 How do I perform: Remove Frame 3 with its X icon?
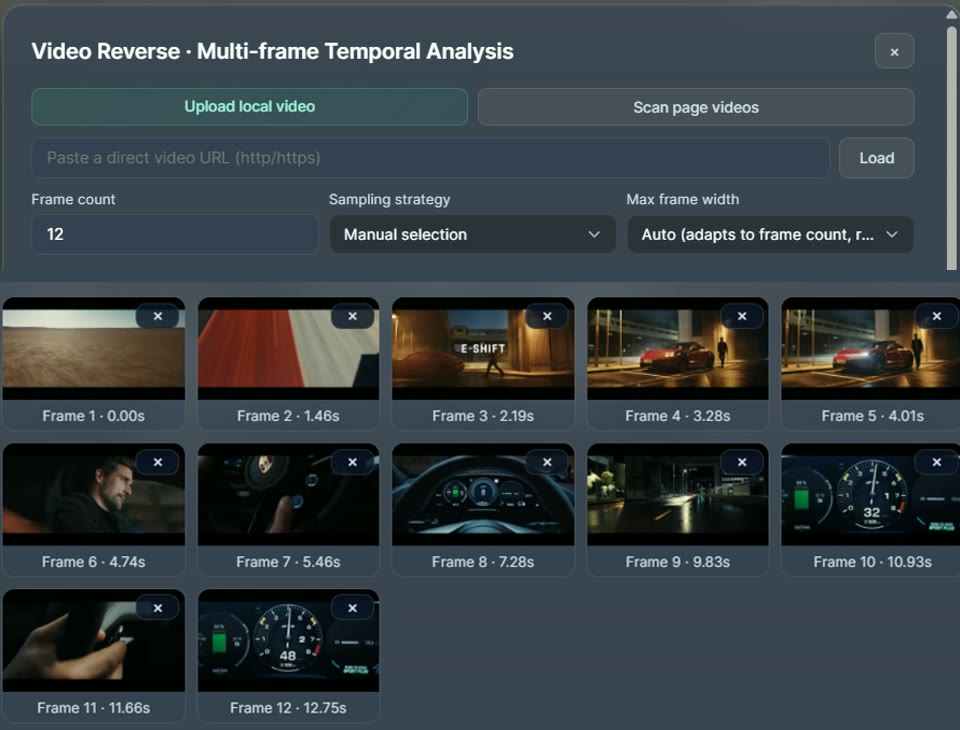[547, 316]
